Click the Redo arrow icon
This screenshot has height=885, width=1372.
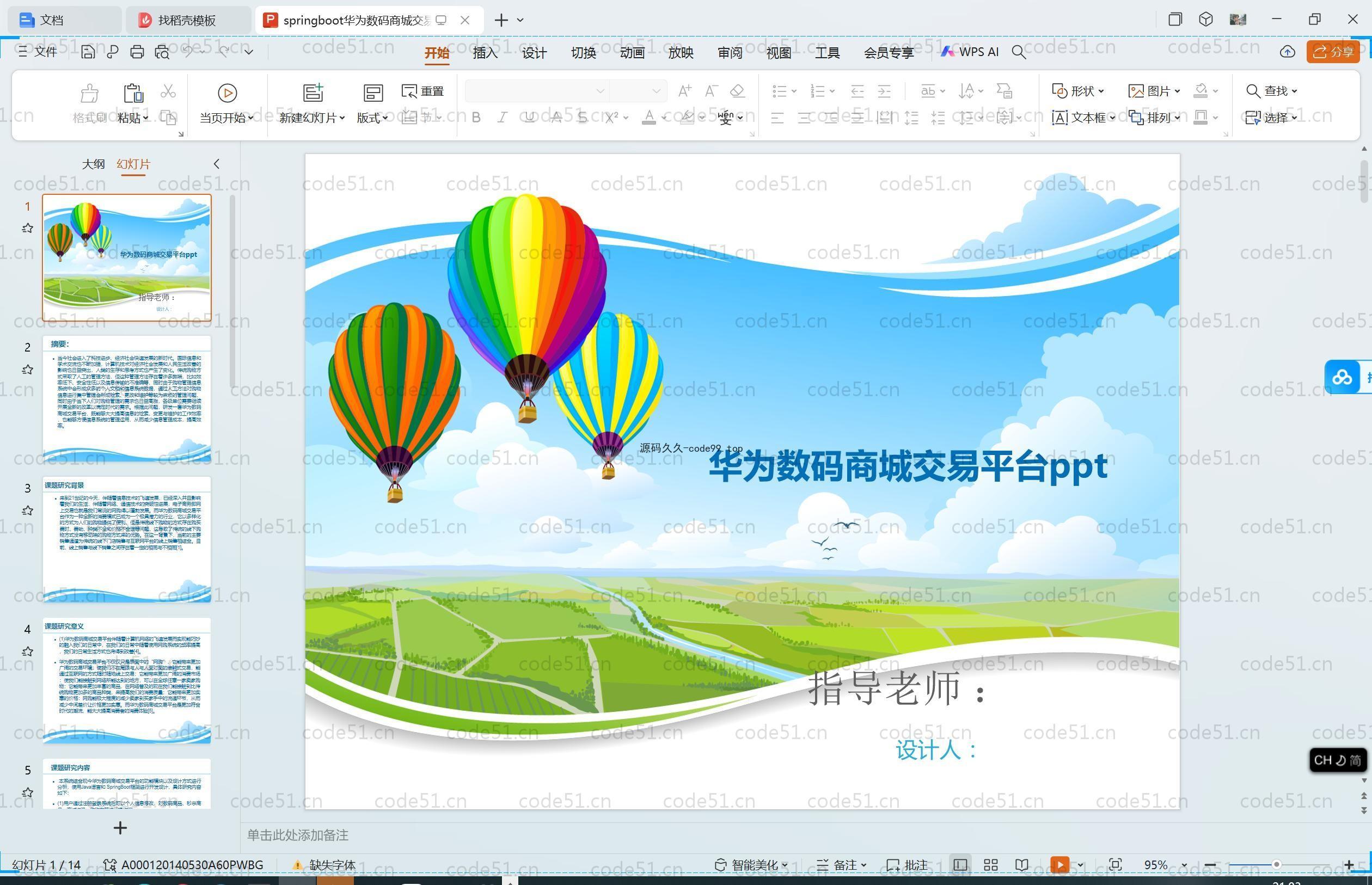coord(224,52)
